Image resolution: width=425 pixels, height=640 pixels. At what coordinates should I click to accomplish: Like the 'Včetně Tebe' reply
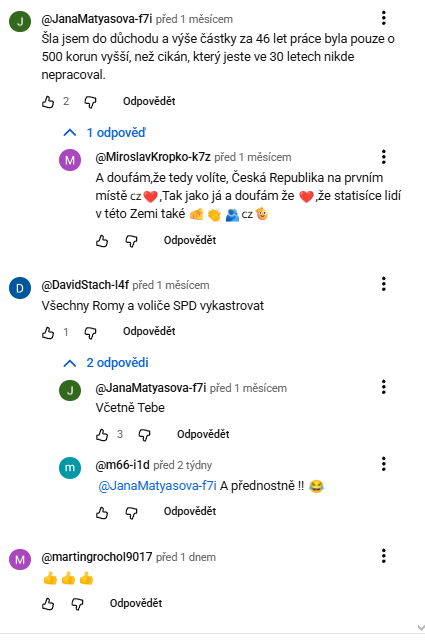coord(102,435)
